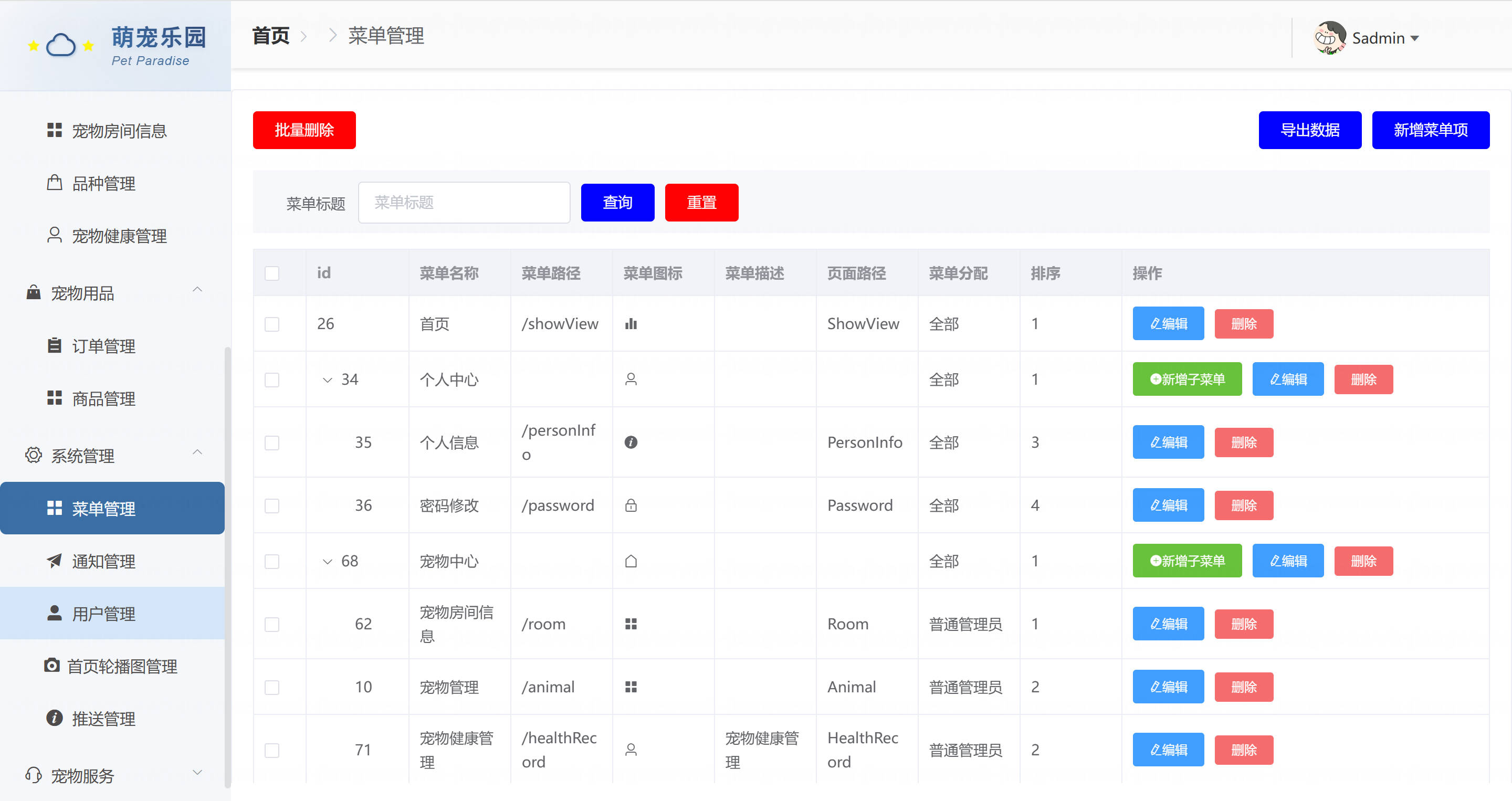This screenshot has width=1512, height=801.
Task: Click the bag icon beside 宠物用品
Action: 34,292
